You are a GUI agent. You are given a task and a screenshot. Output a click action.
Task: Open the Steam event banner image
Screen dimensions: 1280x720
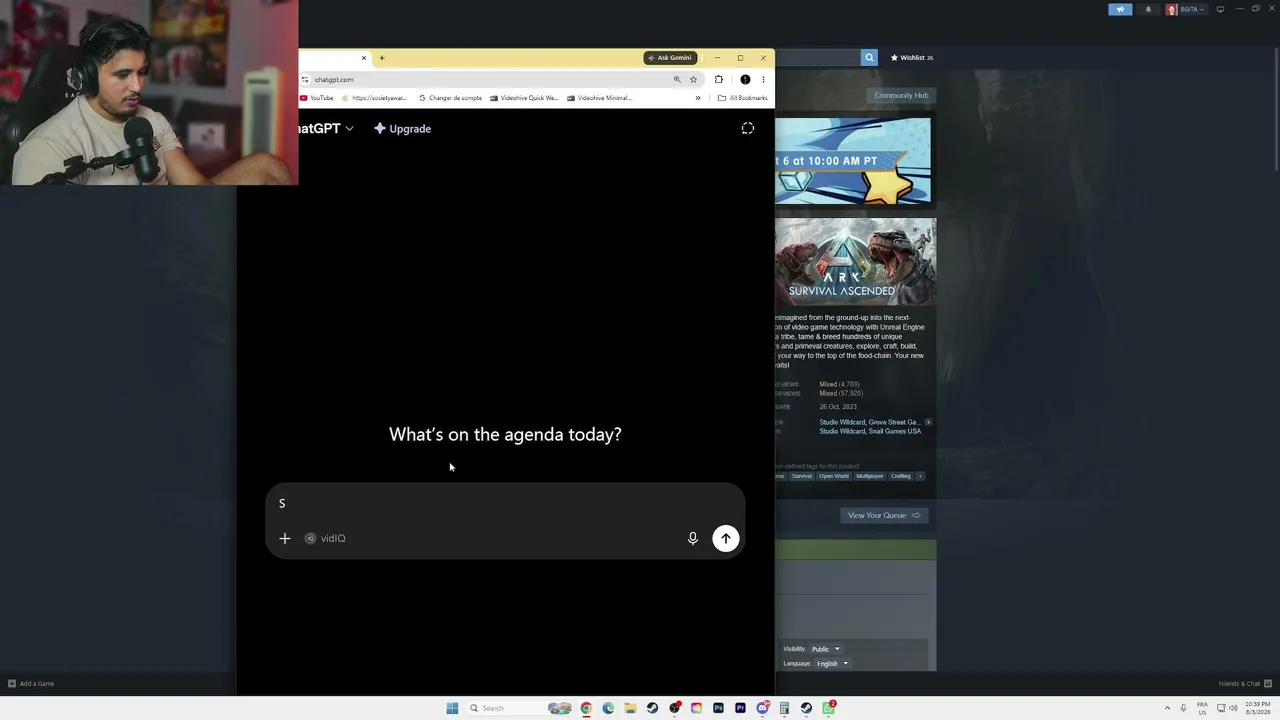point(853,161)
